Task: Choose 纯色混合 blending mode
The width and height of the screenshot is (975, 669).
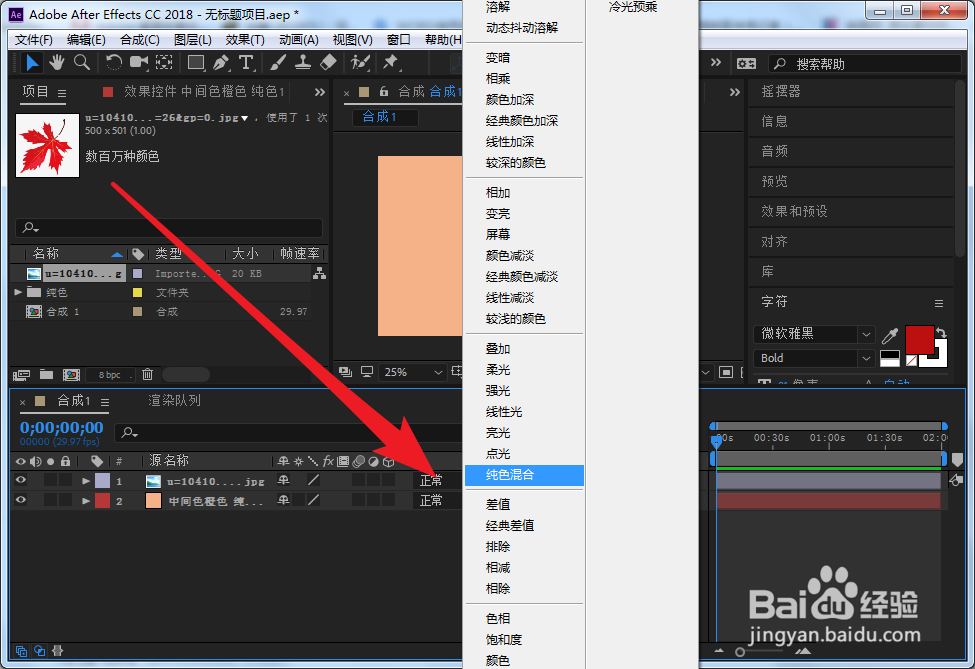Action: (524, 475)
